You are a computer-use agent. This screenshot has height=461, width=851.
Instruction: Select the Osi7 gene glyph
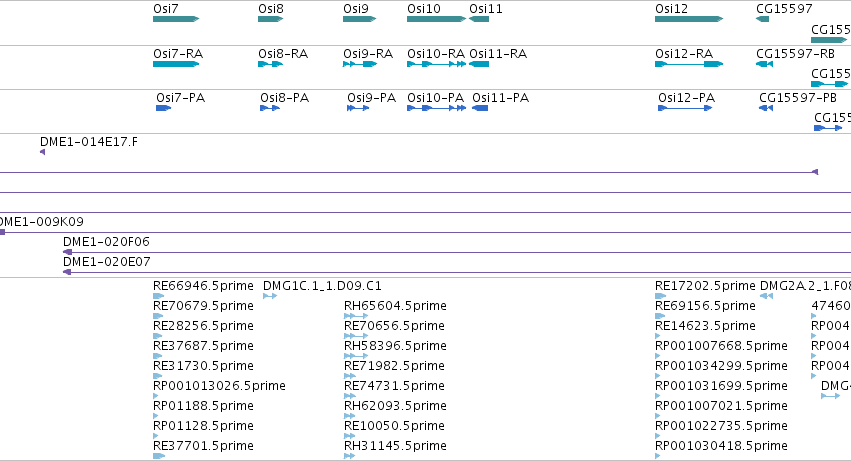(x=176, y=19)
